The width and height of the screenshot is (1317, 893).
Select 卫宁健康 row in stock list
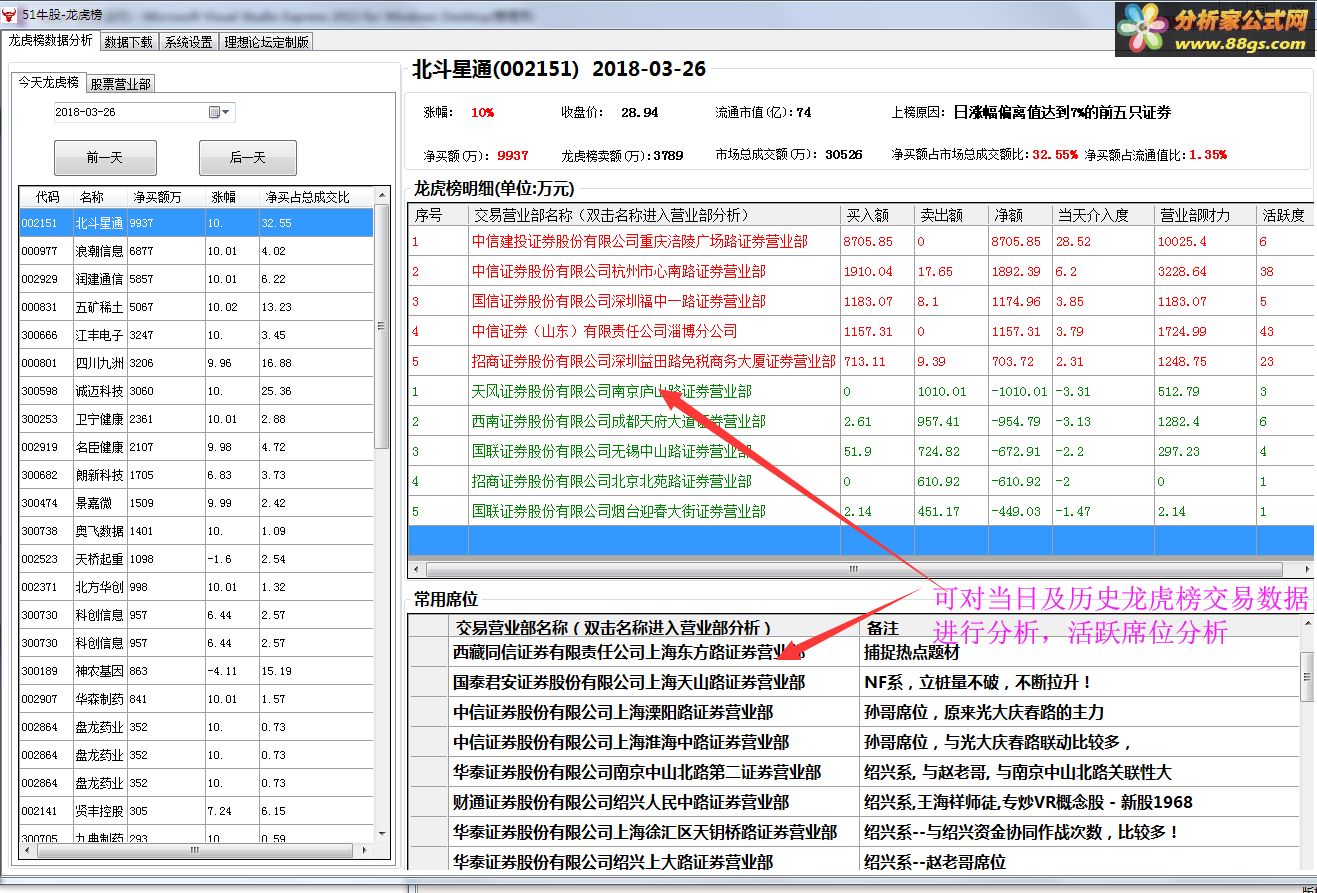click(x=196, y=419)
